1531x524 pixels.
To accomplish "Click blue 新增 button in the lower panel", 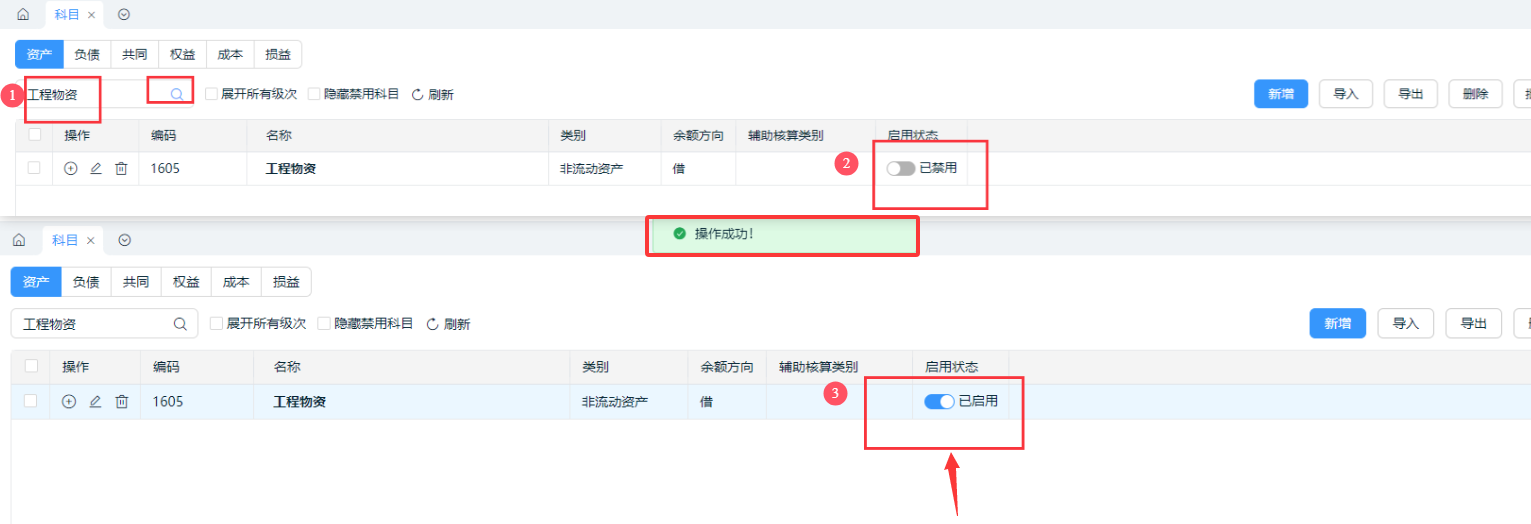I will point(1337,323).
